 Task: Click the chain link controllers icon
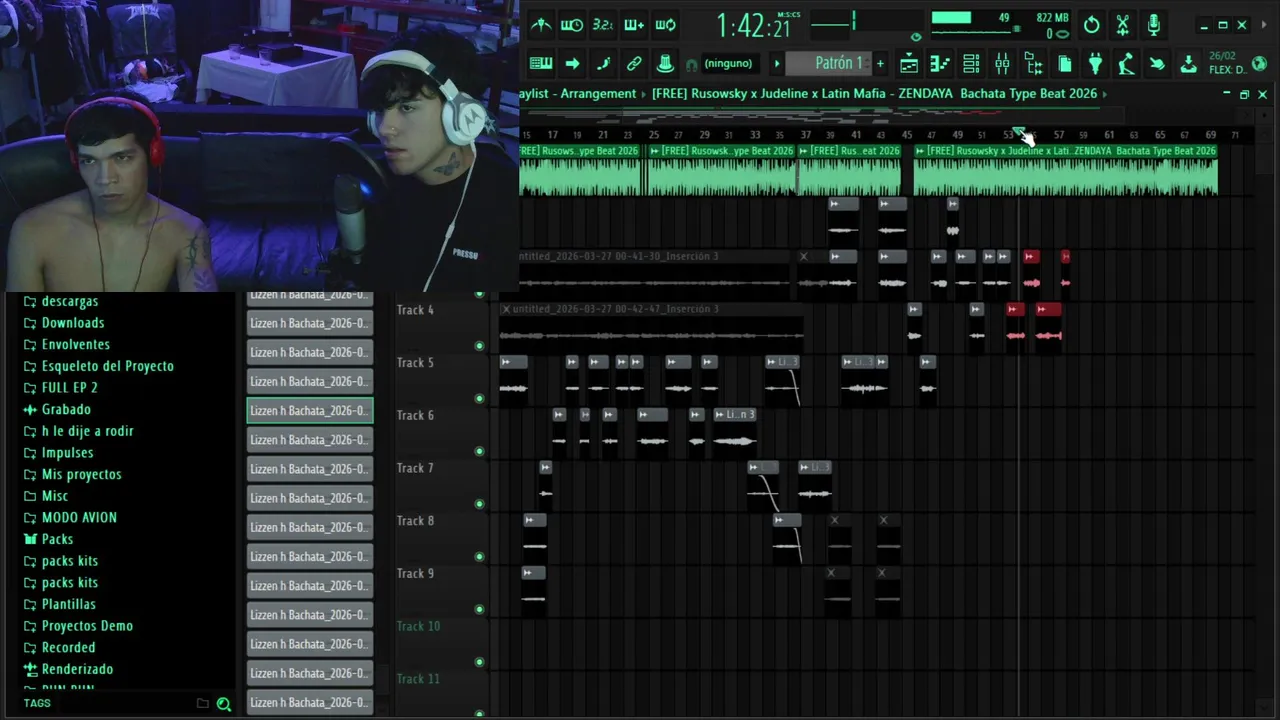634,63
